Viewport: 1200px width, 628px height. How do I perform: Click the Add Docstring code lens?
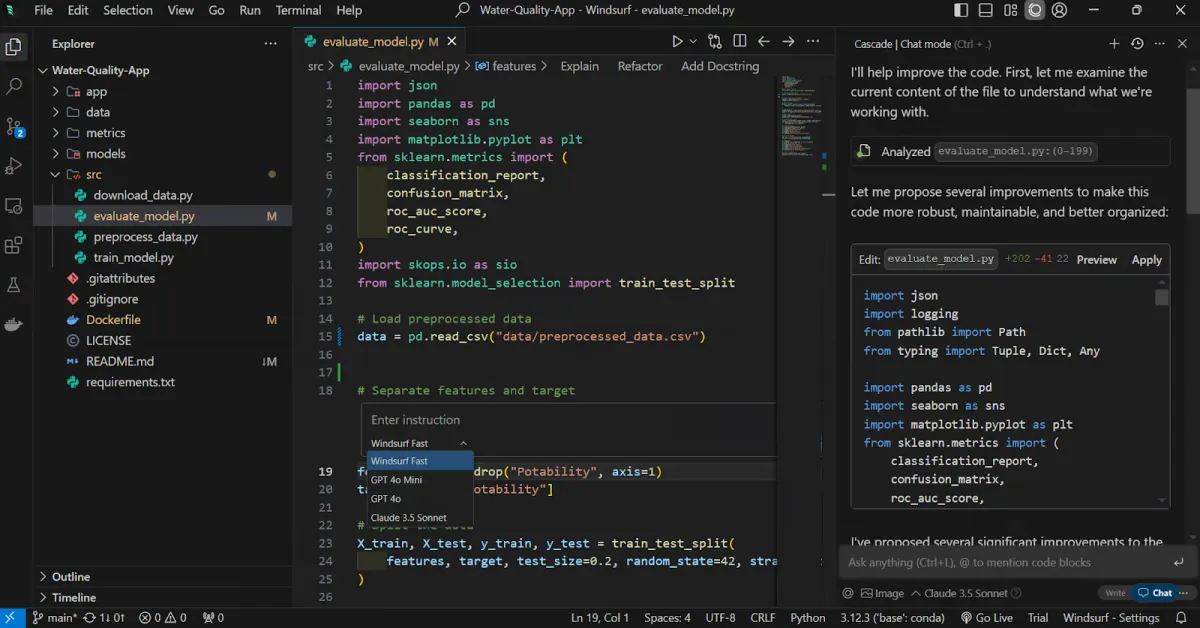720,66
